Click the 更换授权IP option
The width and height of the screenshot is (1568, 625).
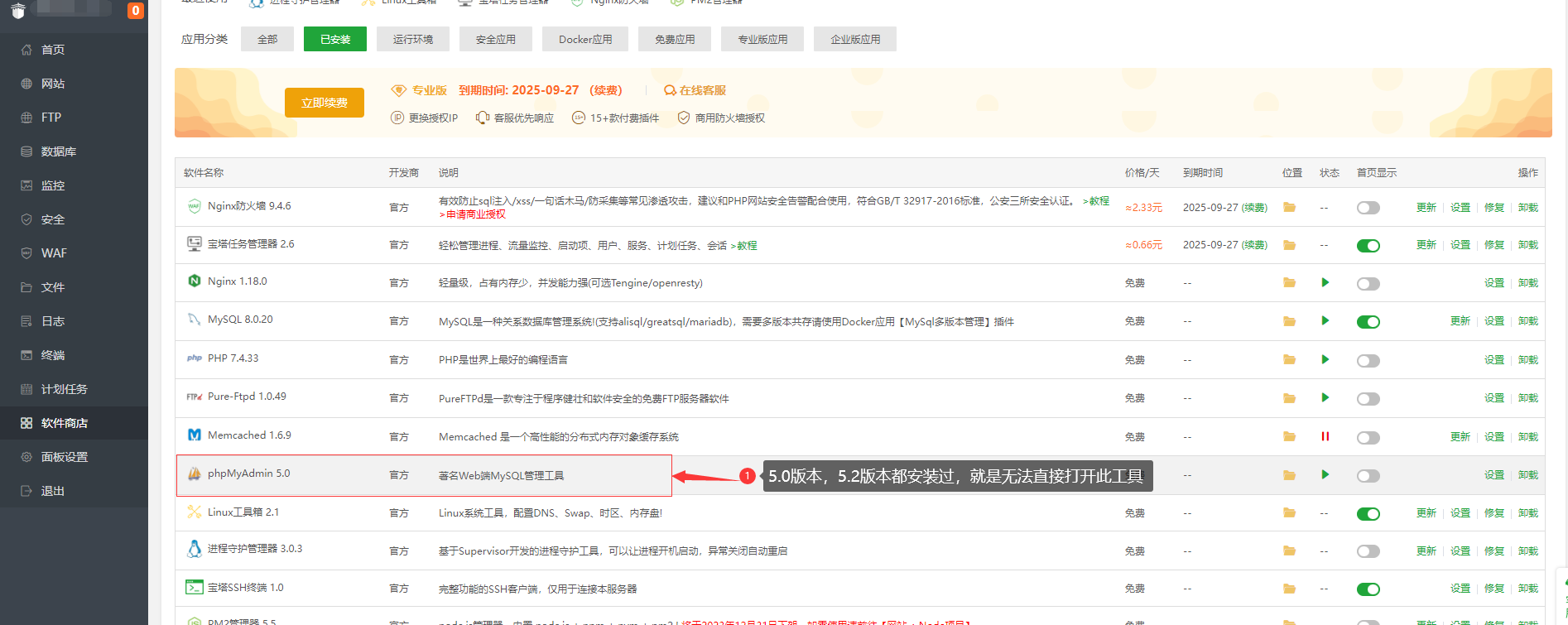point(425,118)
